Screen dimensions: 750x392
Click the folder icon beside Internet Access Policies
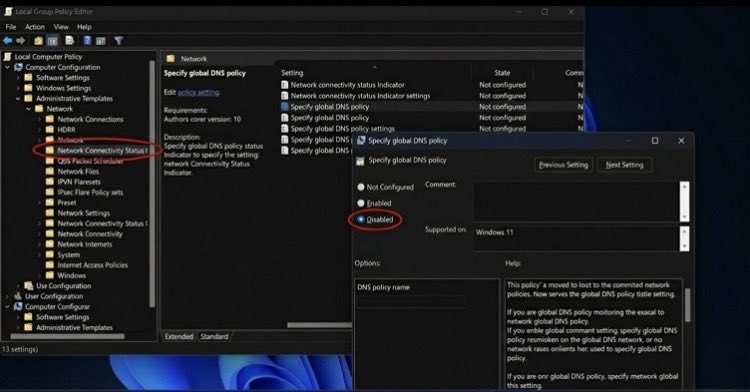50,265
